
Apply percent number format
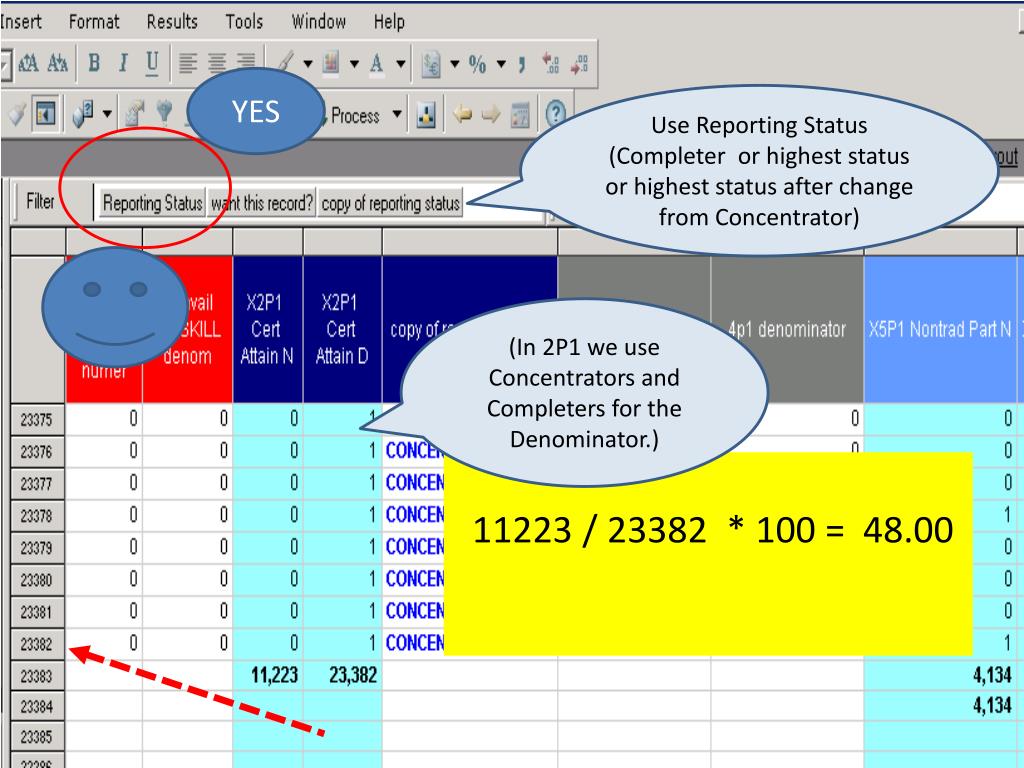pos(477,64)
